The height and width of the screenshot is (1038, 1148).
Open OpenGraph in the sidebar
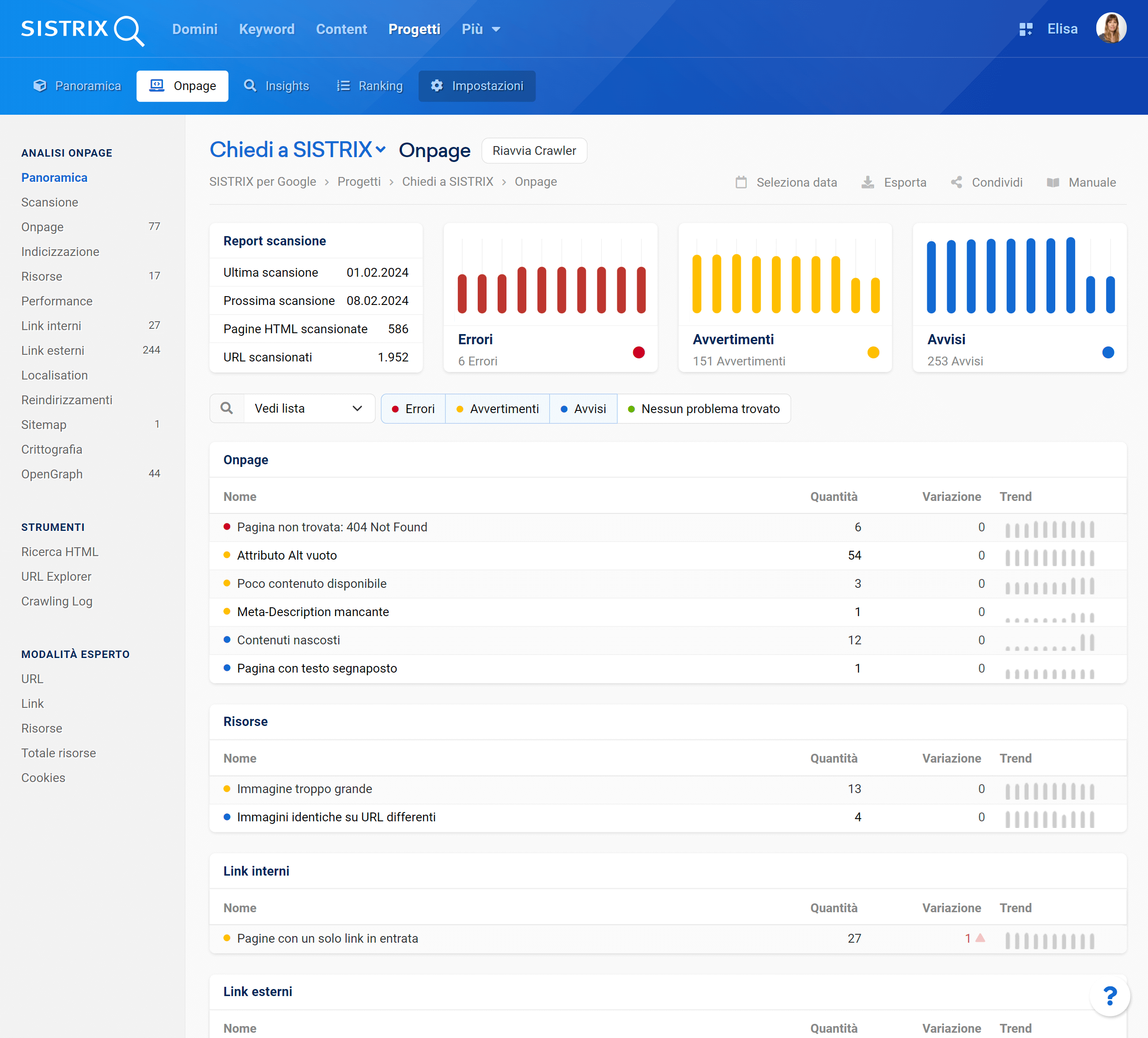click(52, 474)
